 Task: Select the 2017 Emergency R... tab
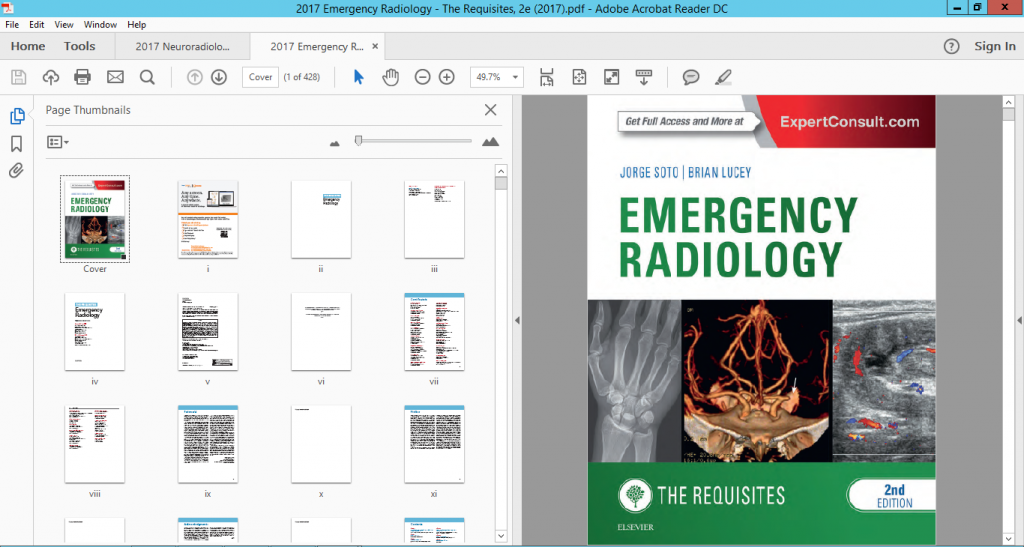tap(317, 46)
